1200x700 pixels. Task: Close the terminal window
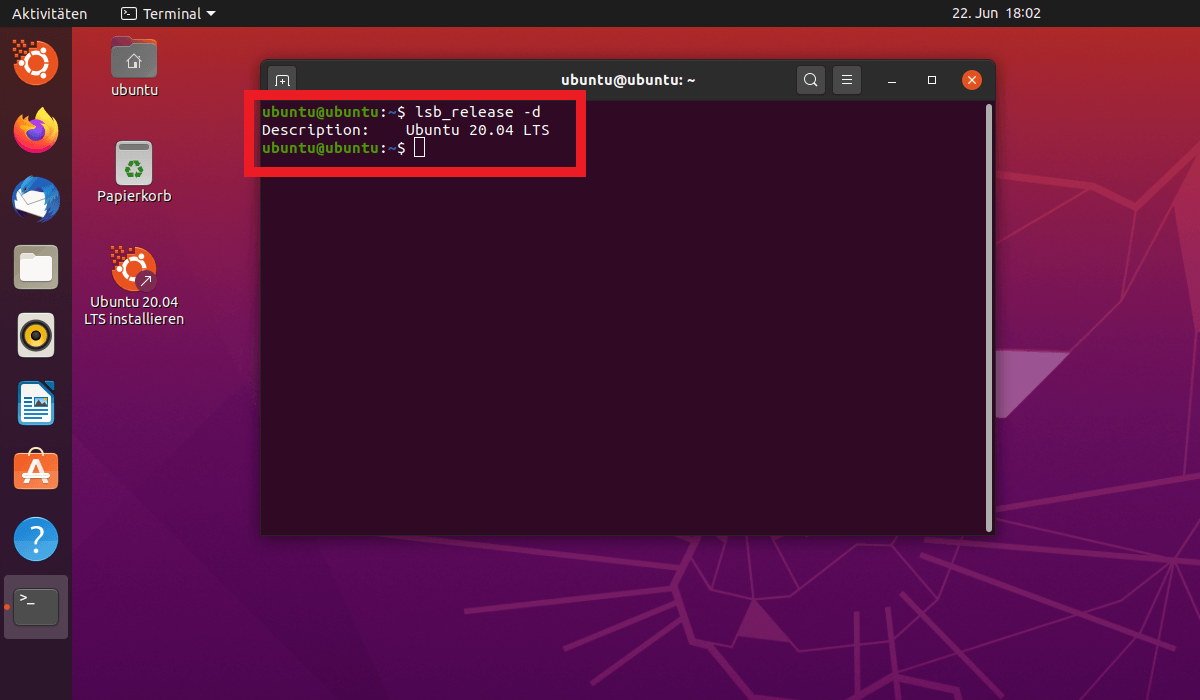coord(971,80)
